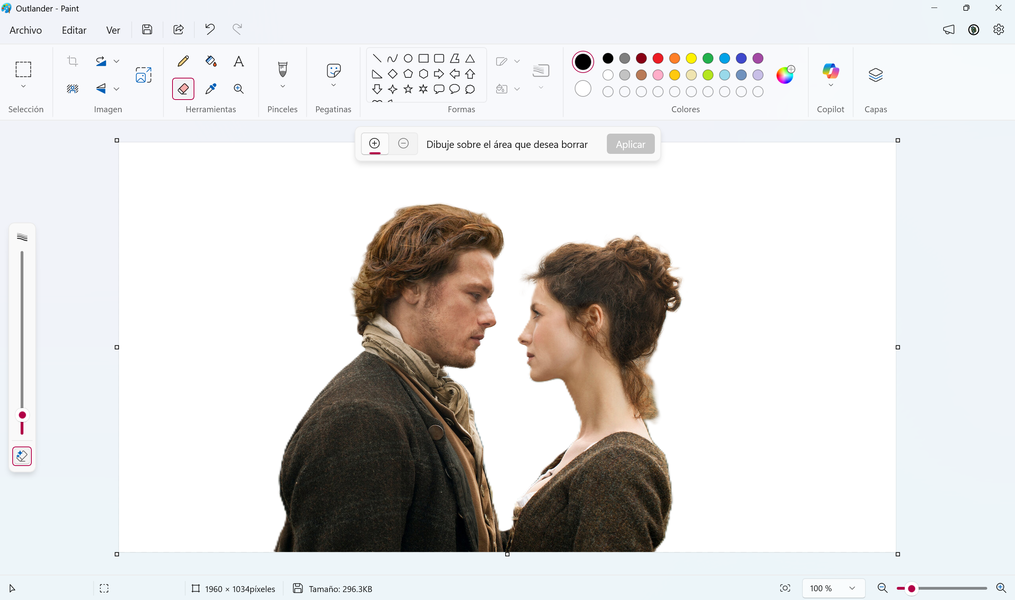Expand the flip options dropdown arrow

coord(117,89)
